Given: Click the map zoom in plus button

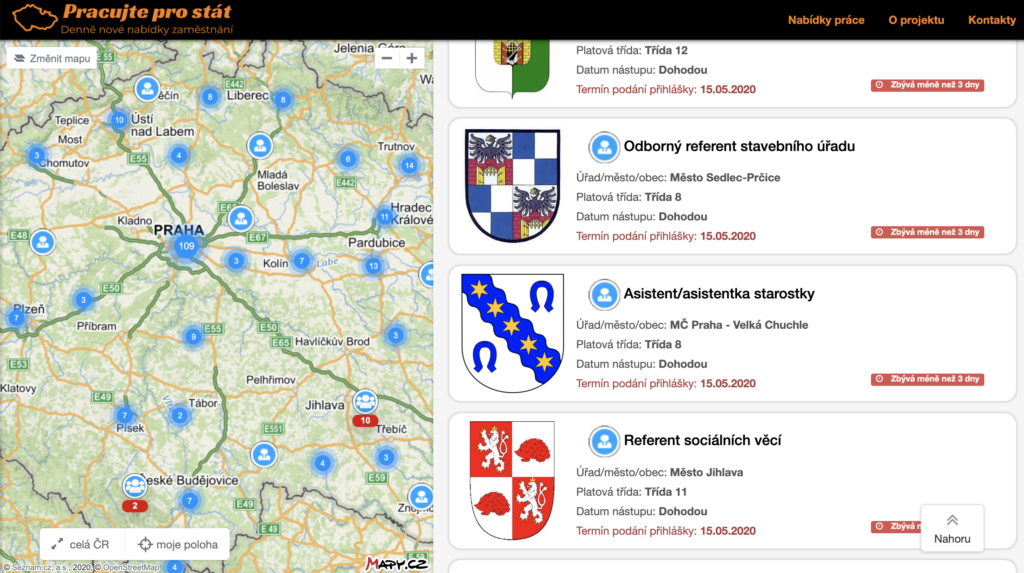Looking at the screenshot, I should pos(412,58).
